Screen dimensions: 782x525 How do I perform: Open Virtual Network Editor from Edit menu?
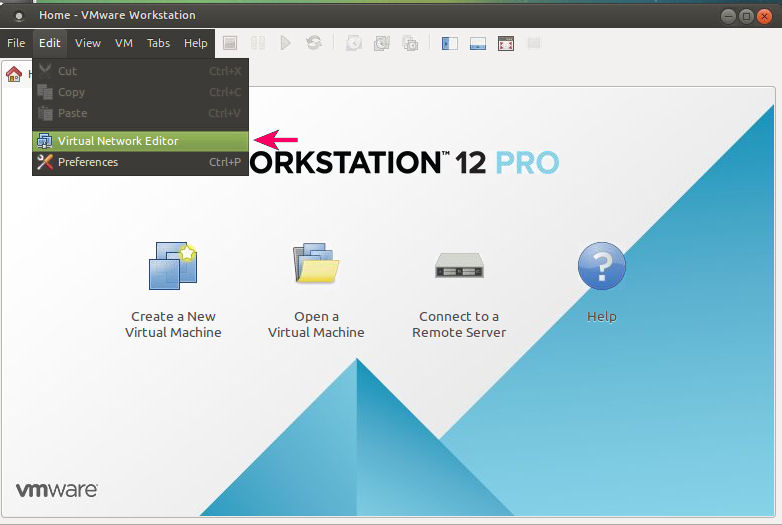click(118, 141)
